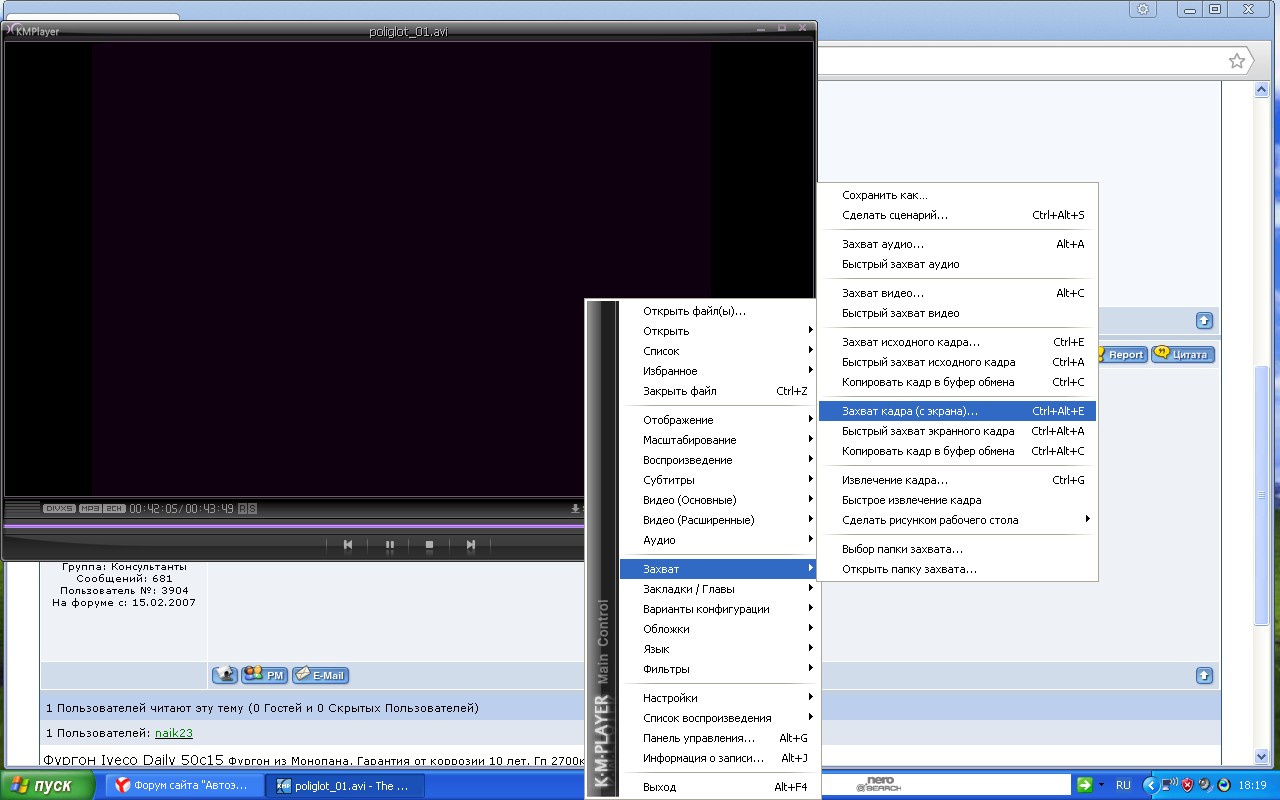Expand the Открыть submenu

(x=718, y=331)
